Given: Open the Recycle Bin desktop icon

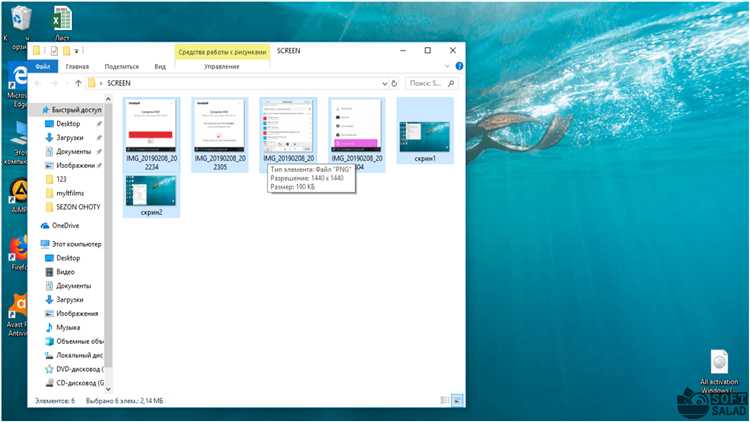Looking at the screenshot, I should tap(17, 18).
